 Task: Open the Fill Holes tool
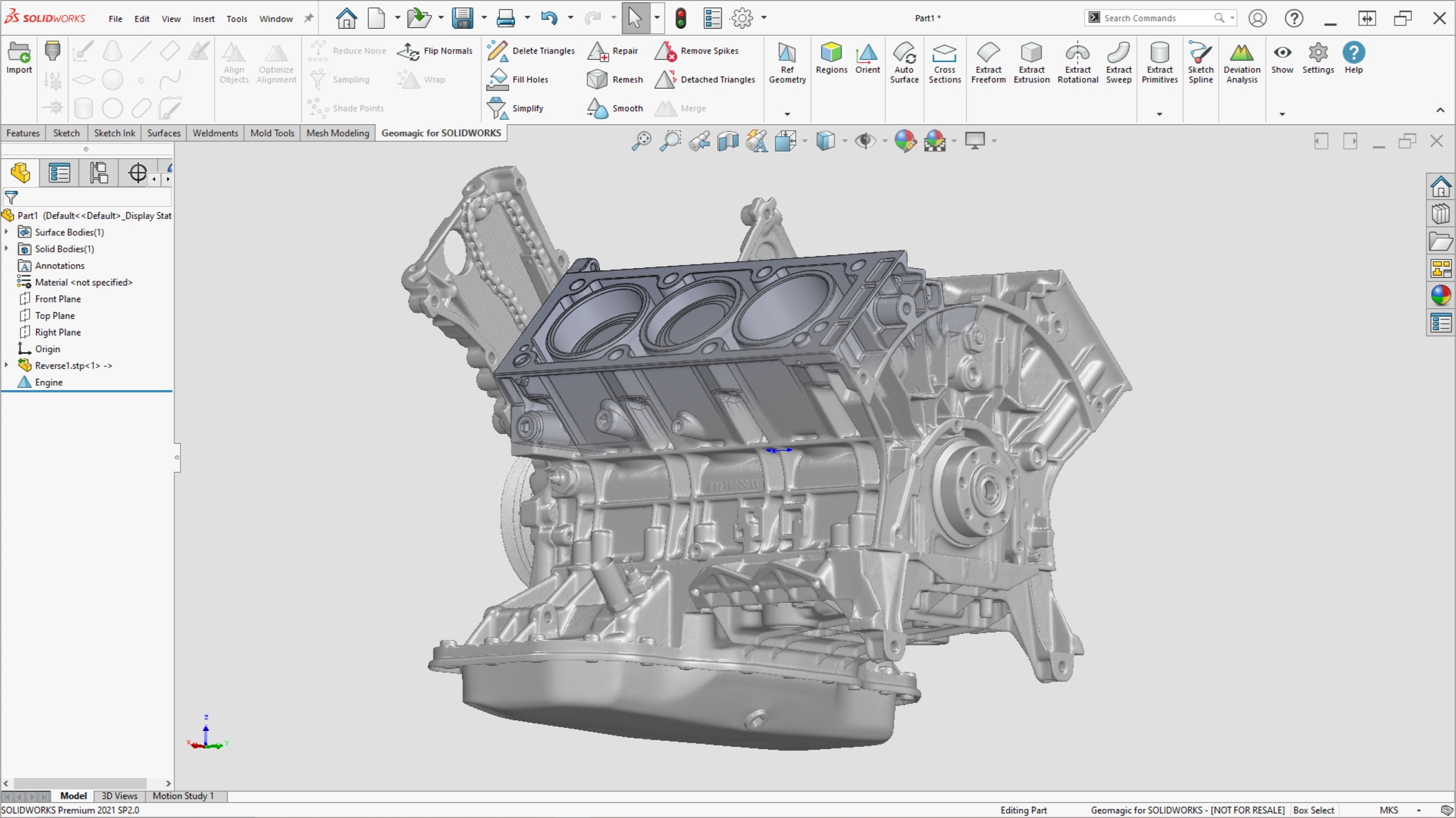[518, 79]
